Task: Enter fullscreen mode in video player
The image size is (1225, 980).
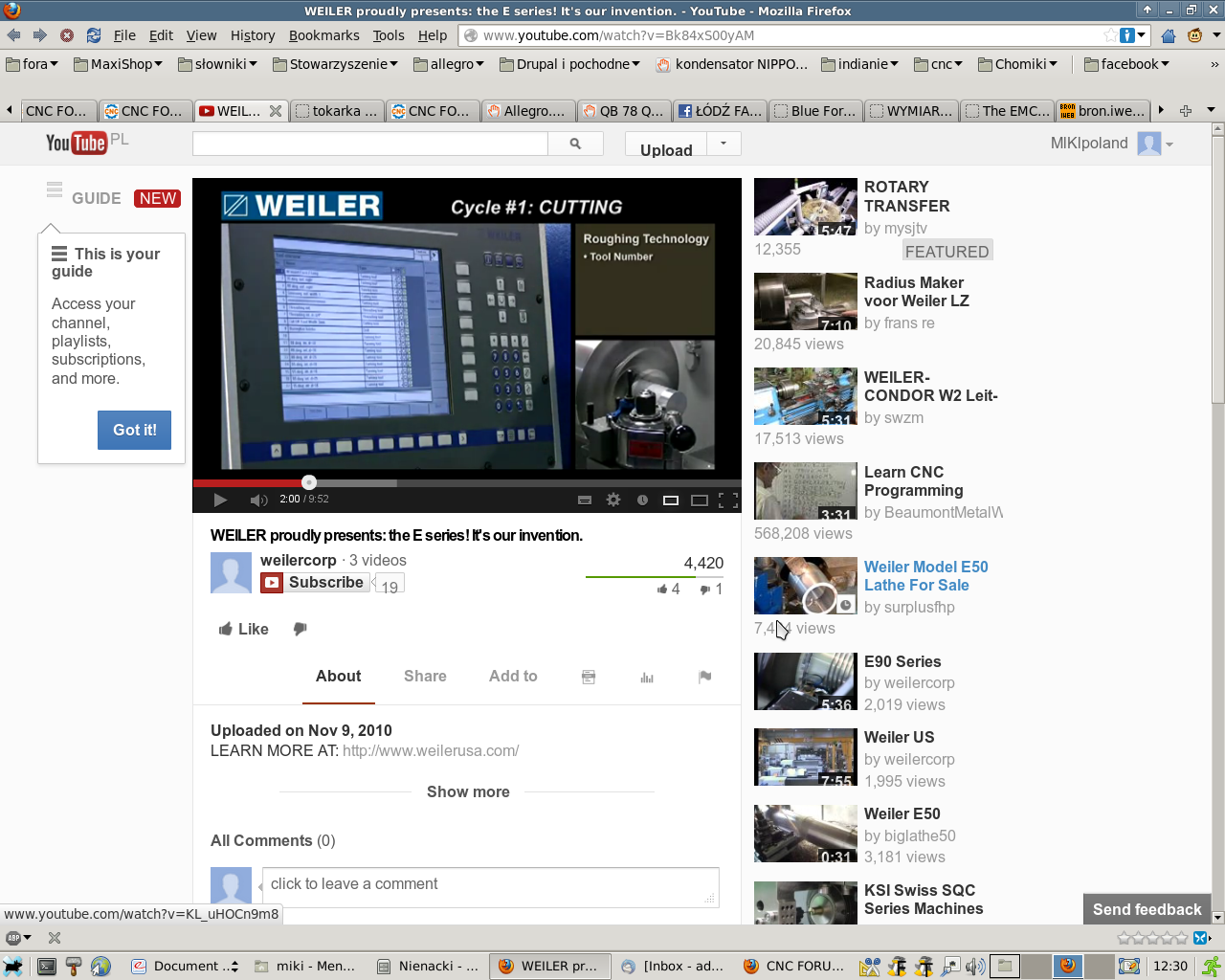Action: [728, 500]
